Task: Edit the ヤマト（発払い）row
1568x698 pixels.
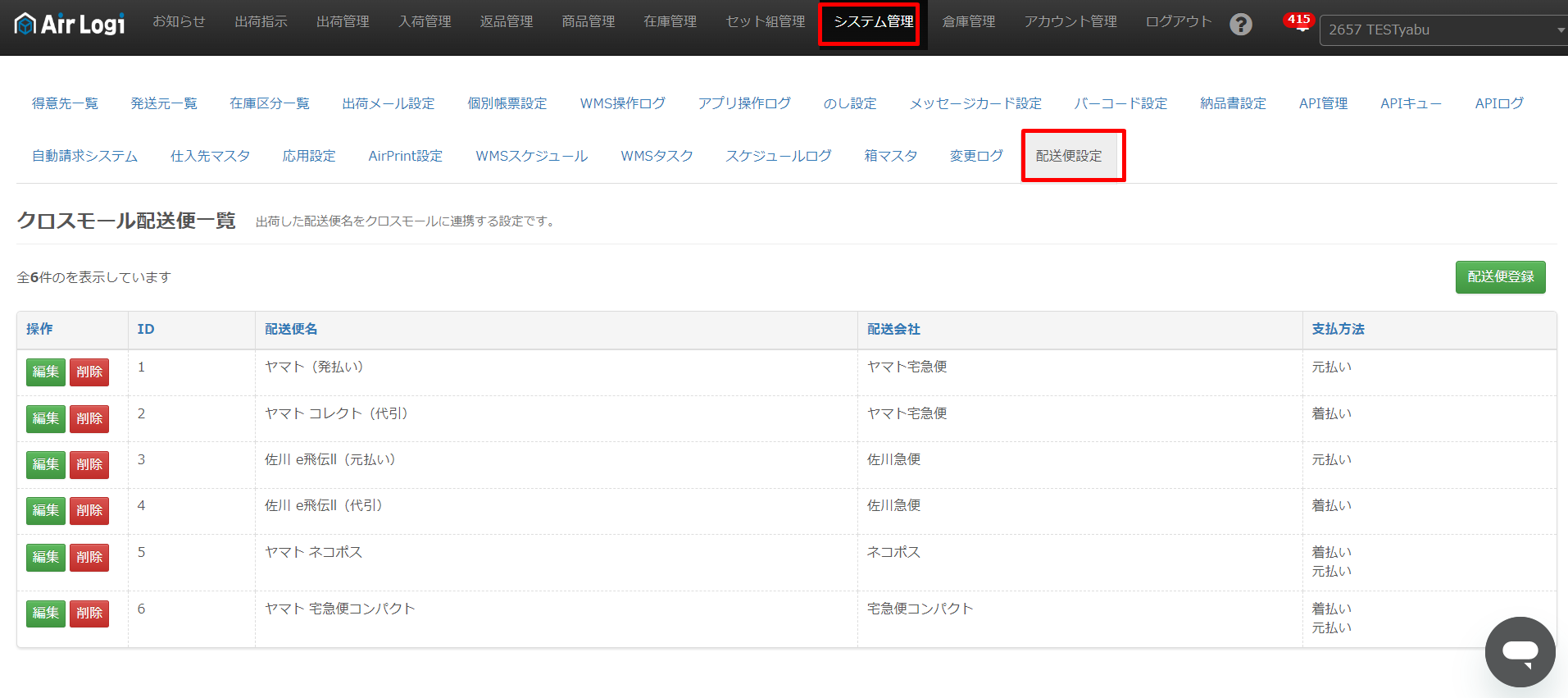Action: click(x=46, y=372)
